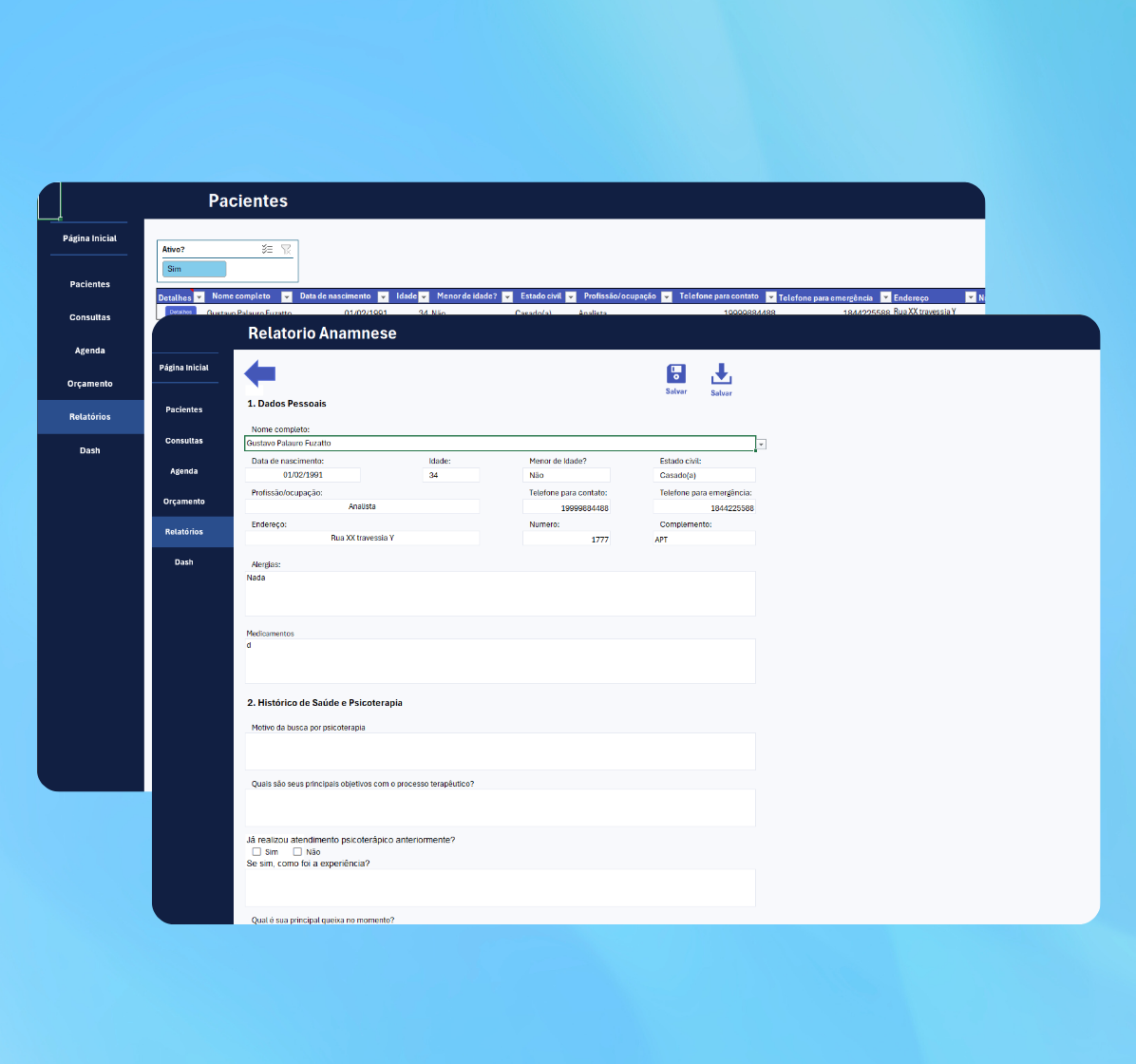
Task: Click the multi-select icon in Ativo slicer
Action: (x=267, y=249)
